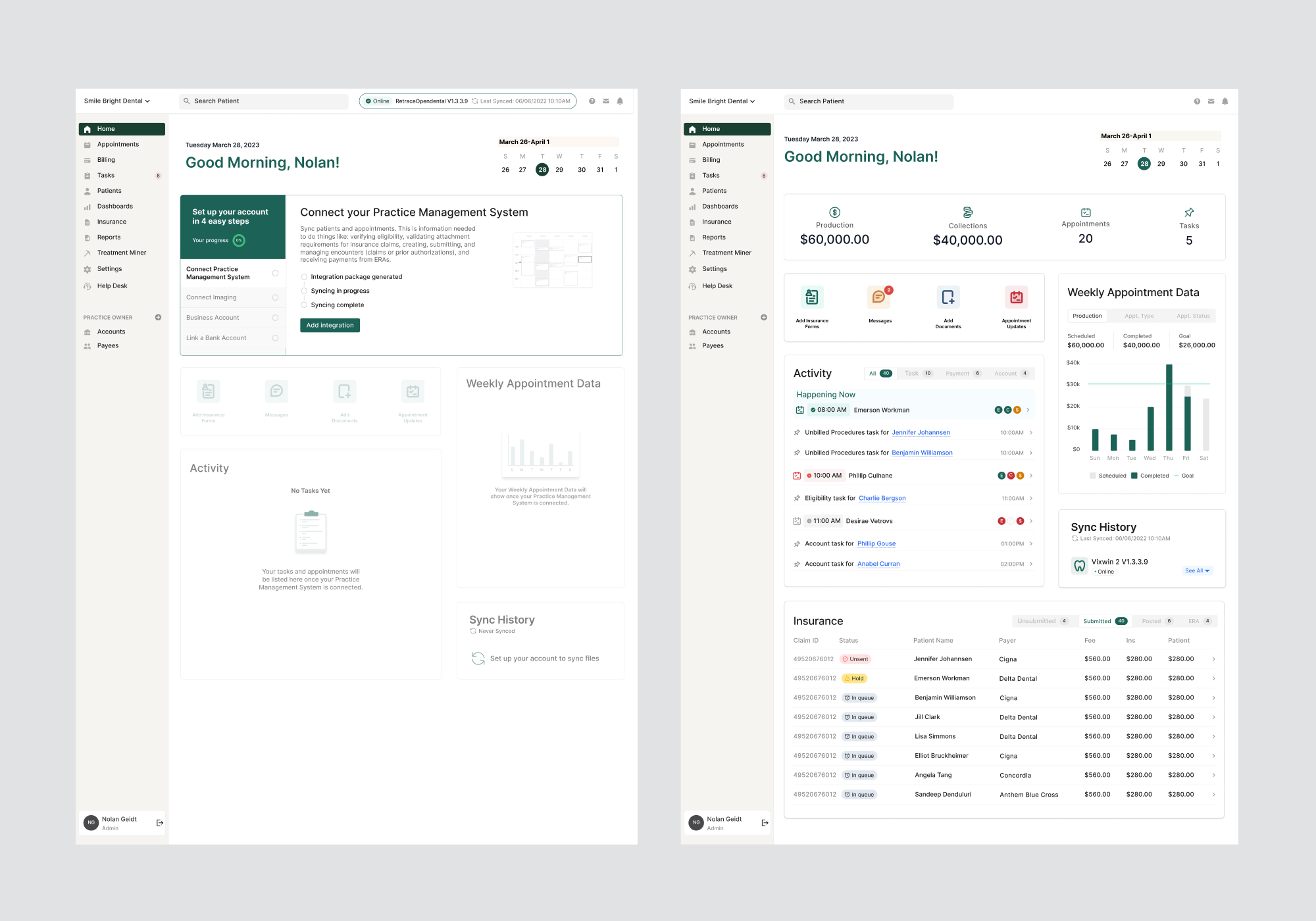Image resolution: width=1316 pixels, height=921 pixels.
Task: Open the Jennifer Johannsen insurance row chevron
Action: 1213,659
